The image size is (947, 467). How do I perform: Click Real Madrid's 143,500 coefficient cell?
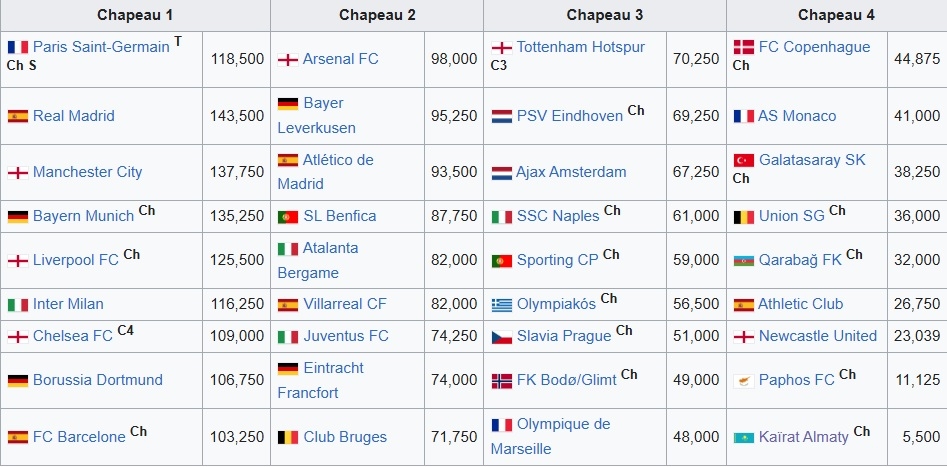(237, 116)
